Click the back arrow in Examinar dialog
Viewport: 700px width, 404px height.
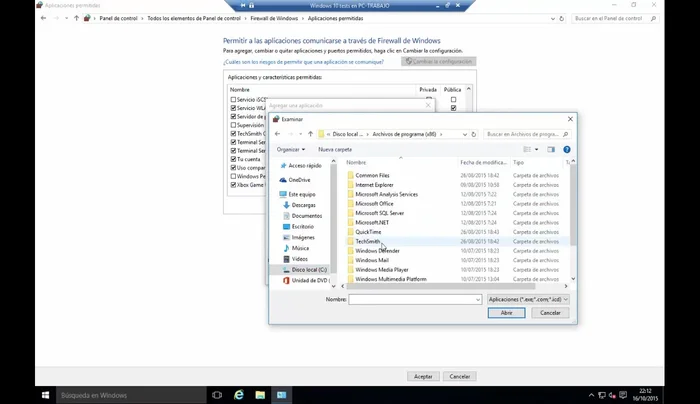[x=277, y=133]
